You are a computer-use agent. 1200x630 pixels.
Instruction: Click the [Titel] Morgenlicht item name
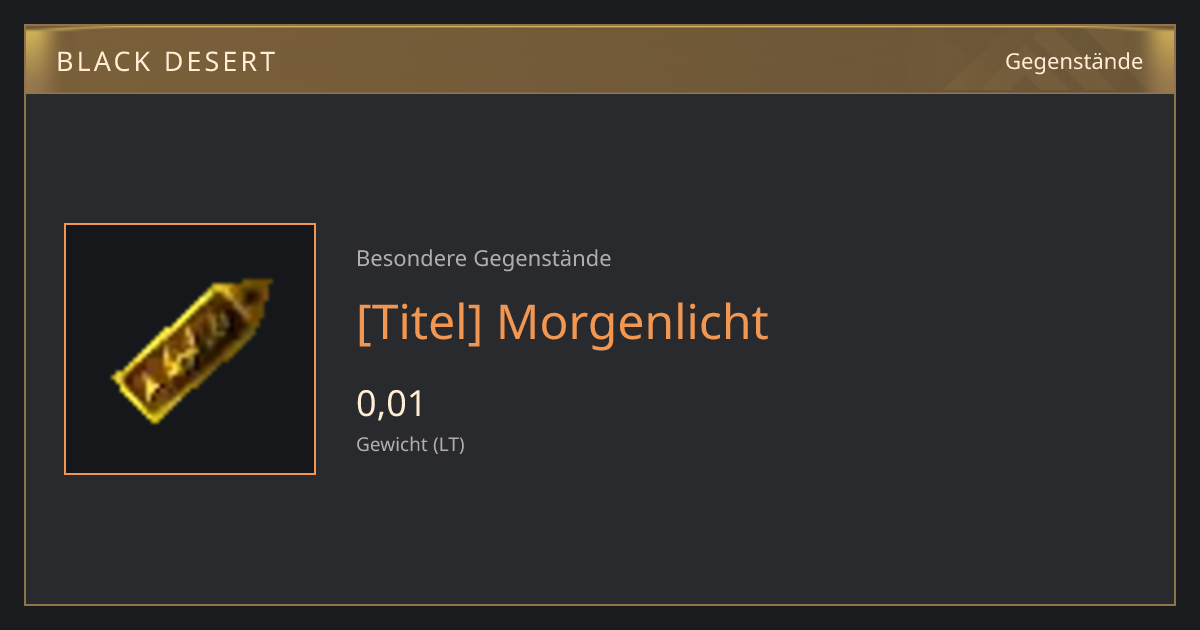coord(563,322)
